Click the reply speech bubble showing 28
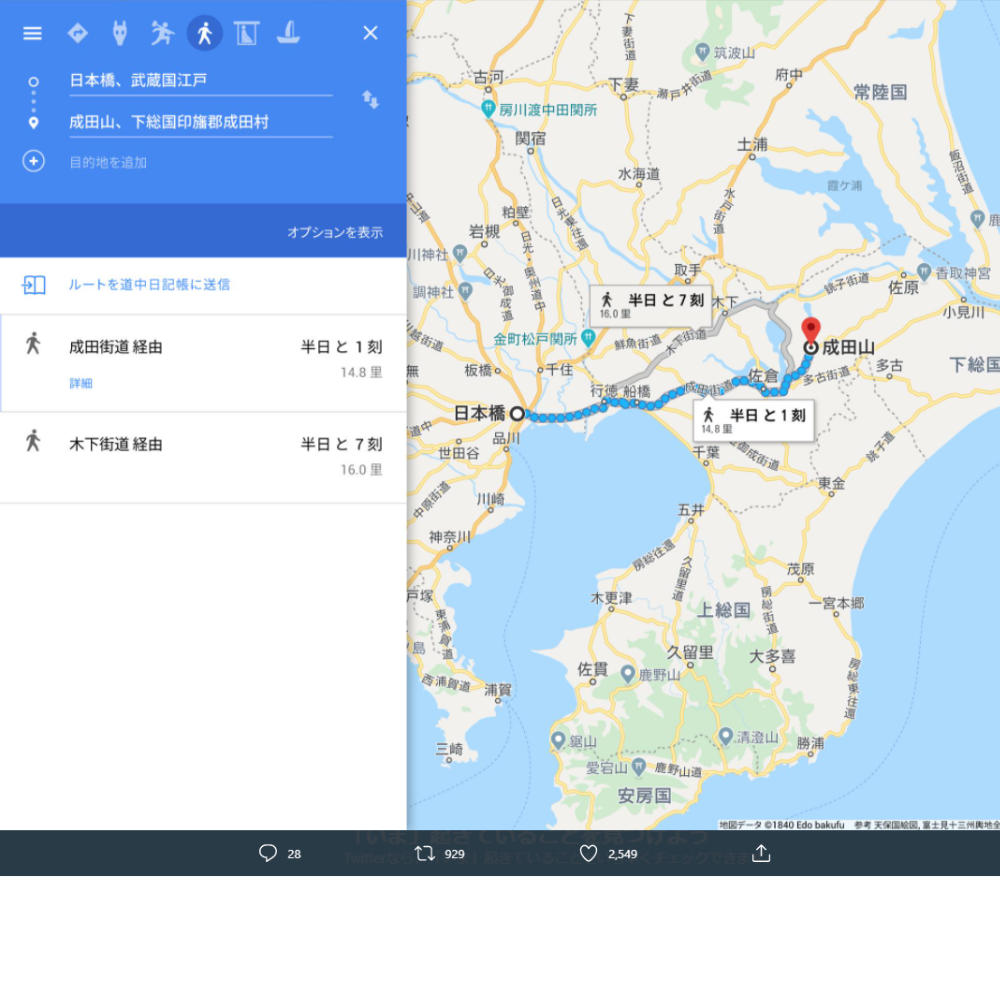 pos(267,853)
